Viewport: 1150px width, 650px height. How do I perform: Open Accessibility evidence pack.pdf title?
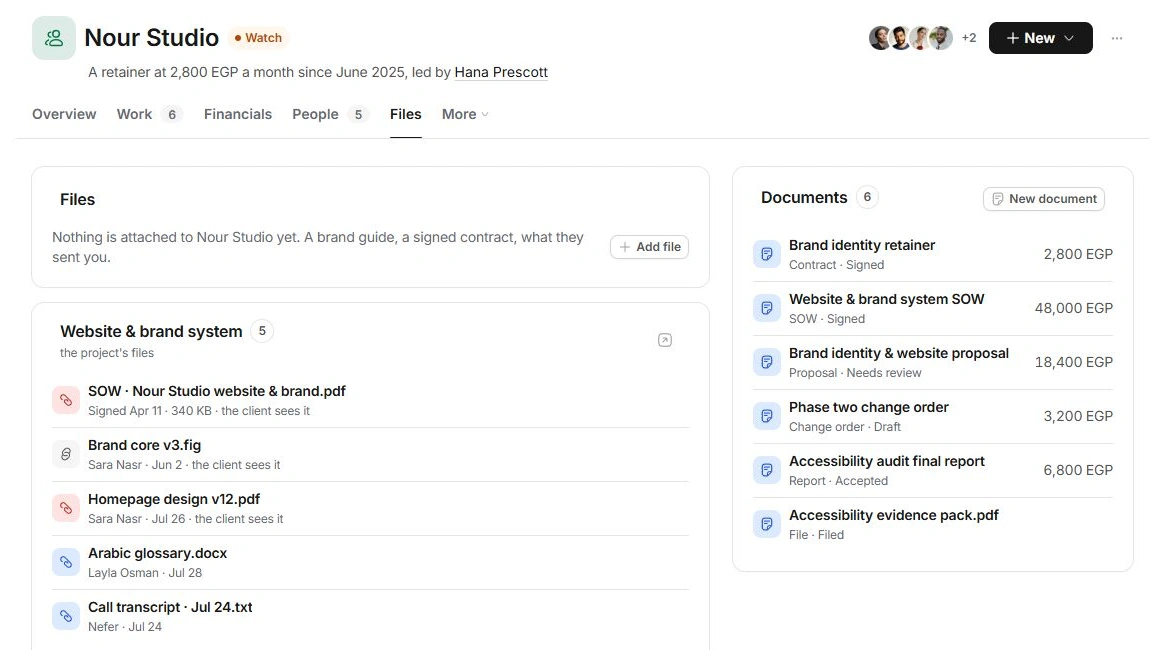click(x=894, y=515)
